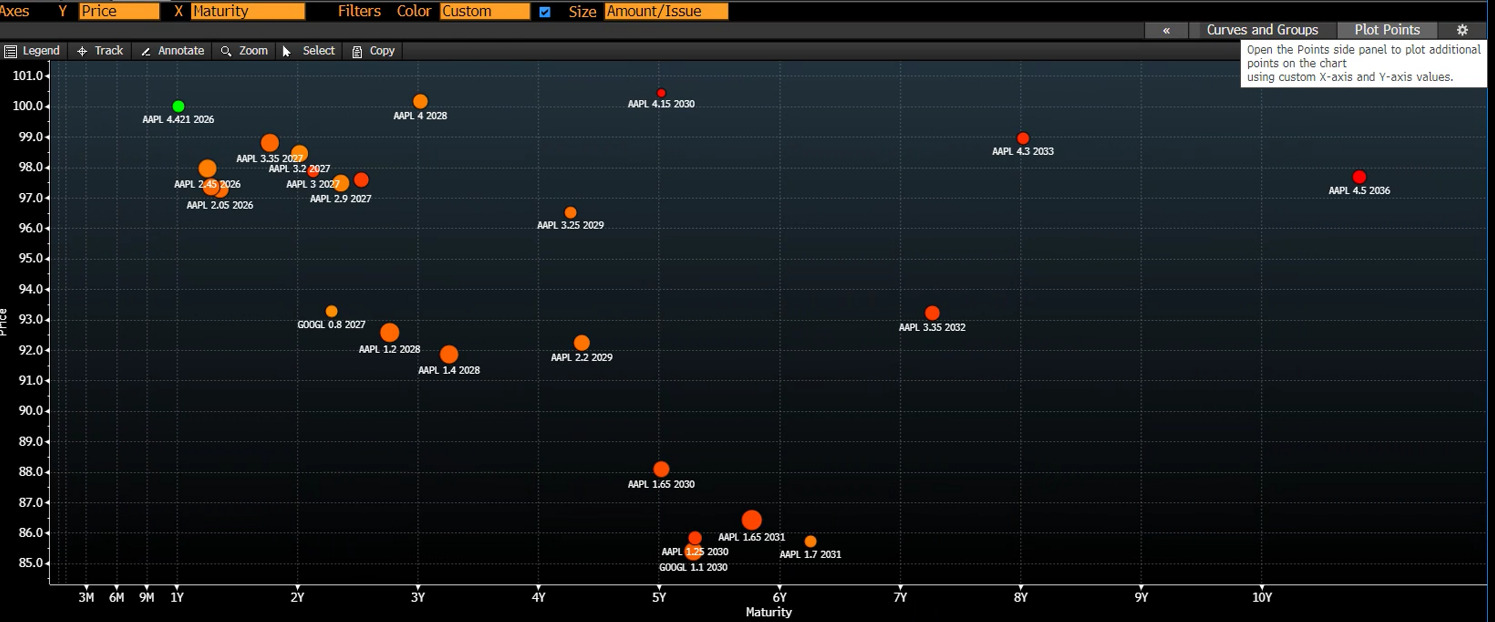Viewport: 1495px width, 622px height.
Task: Open the Size Amount/Issue dropdown
Action: [x=666, y=12]
